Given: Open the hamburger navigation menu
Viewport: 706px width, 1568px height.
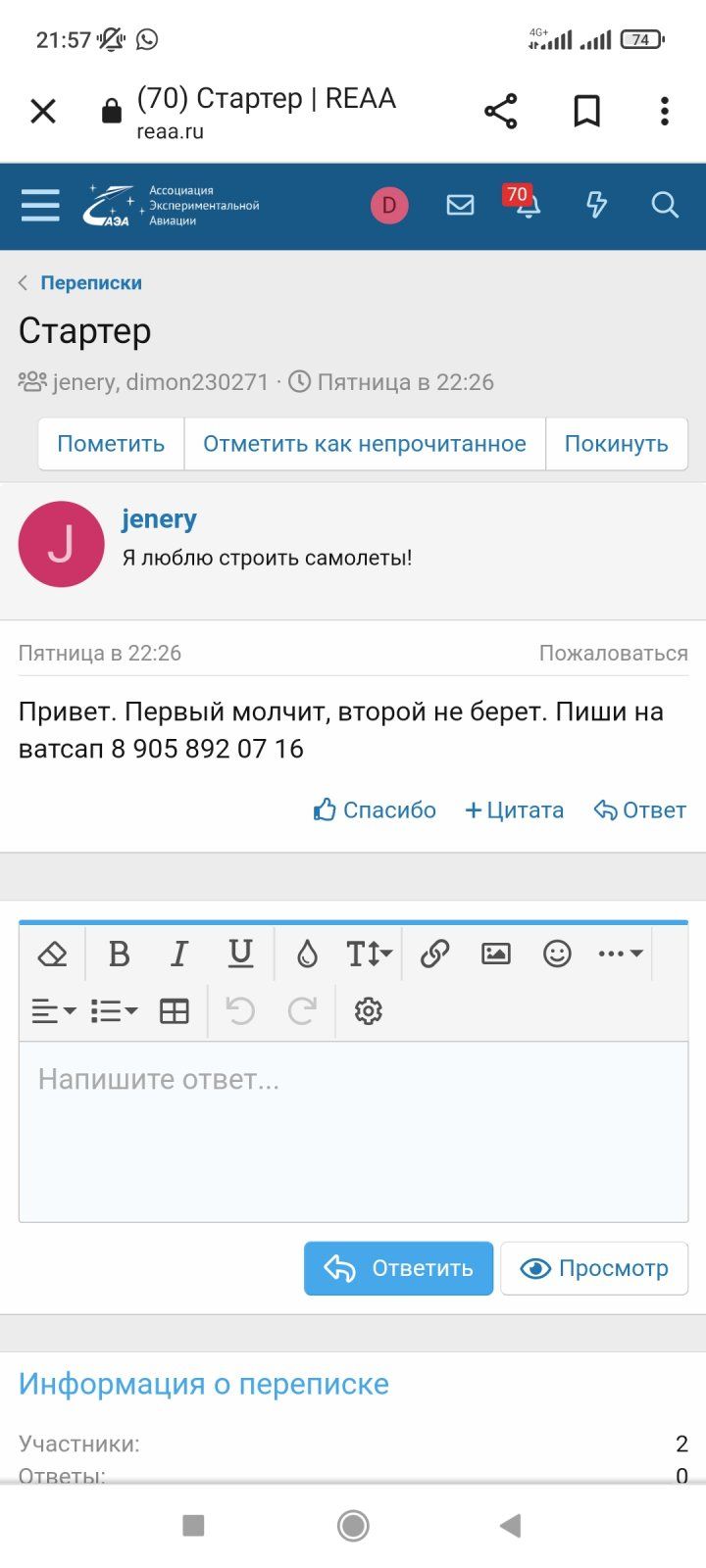Looking at the screenshot, I should tap(40, 206).
